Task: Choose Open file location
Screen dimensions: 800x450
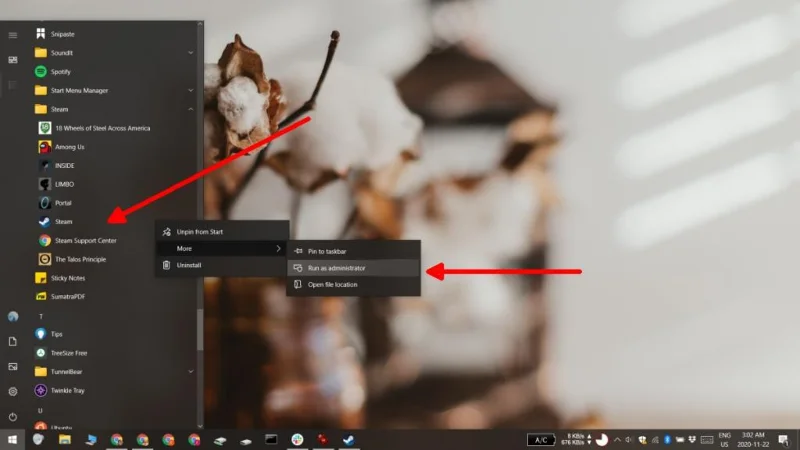Action: (354, 285)
